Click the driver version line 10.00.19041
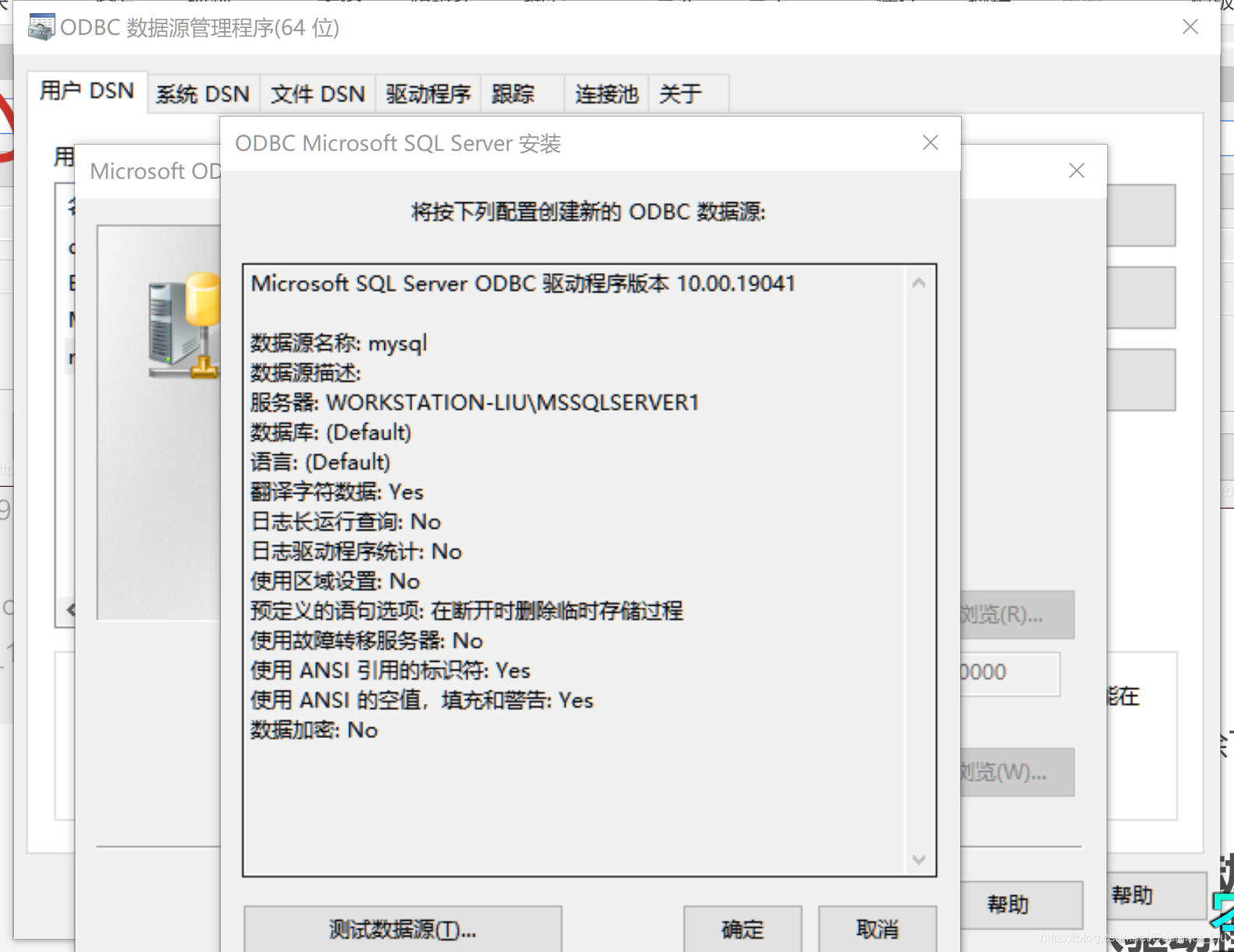 (x=523, y=284)
